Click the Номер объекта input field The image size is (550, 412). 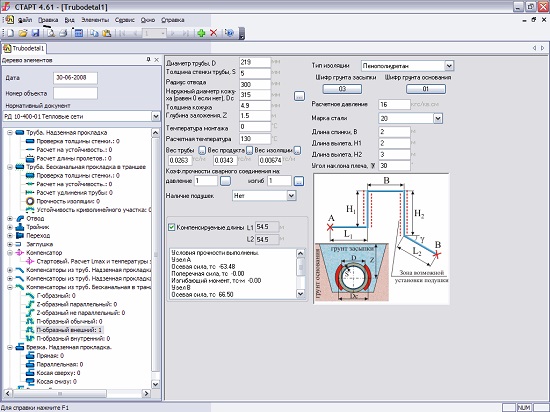pyautogui.click(x=75, y=93)
